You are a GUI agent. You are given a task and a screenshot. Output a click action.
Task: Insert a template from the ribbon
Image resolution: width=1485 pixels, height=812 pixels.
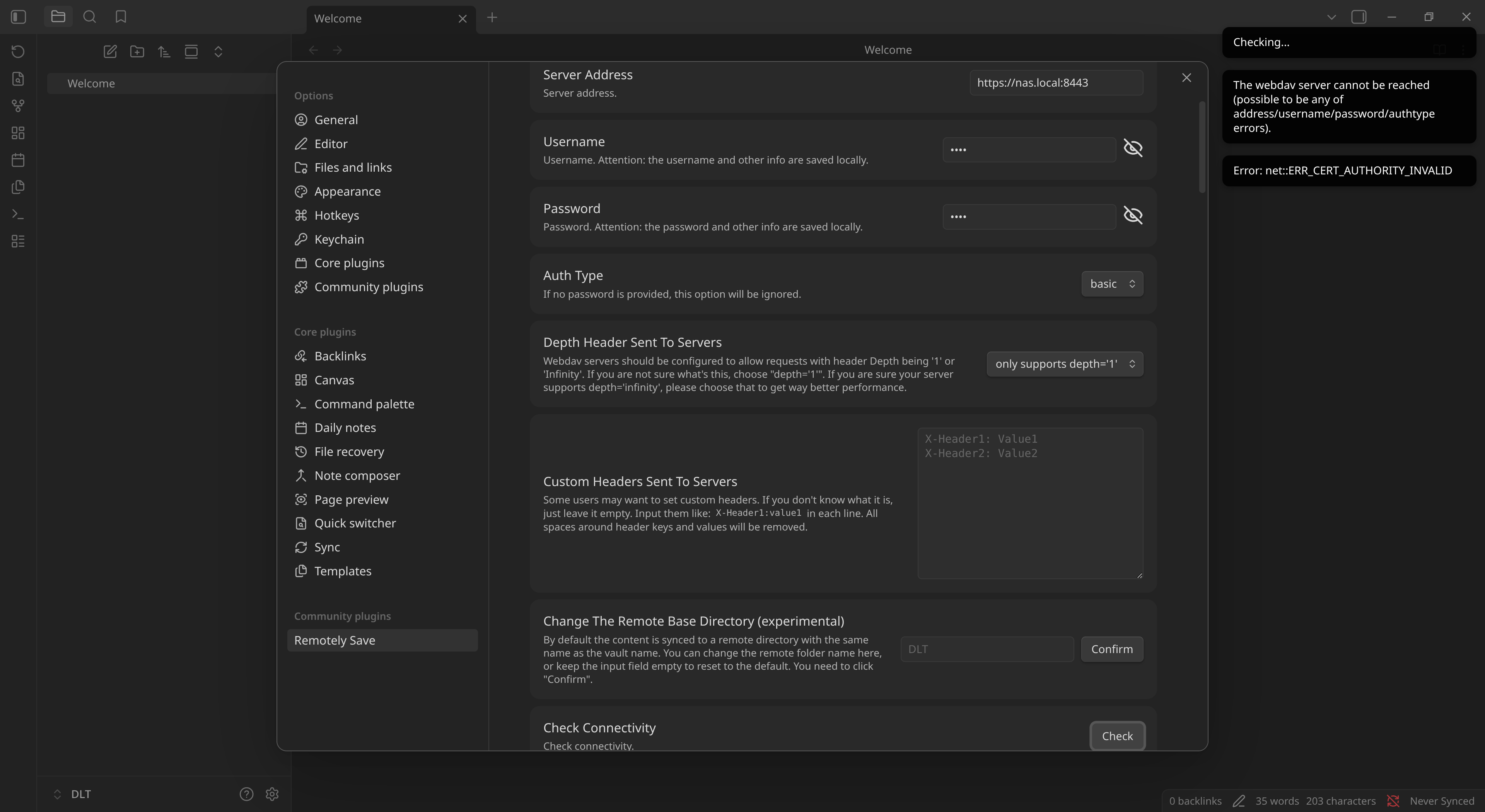click(x=18, y=187)
